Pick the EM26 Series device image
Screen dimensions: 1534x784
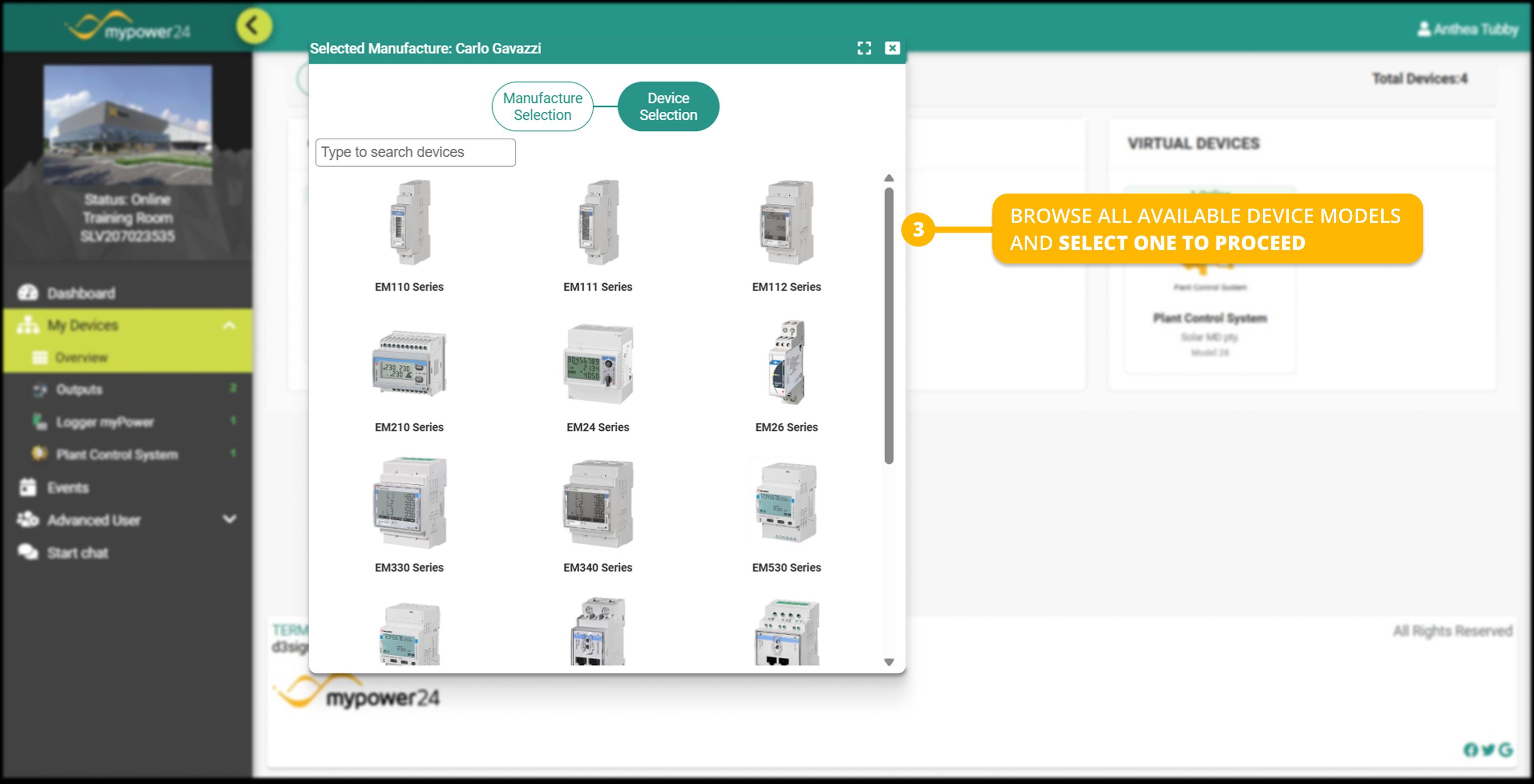[786, 362]
